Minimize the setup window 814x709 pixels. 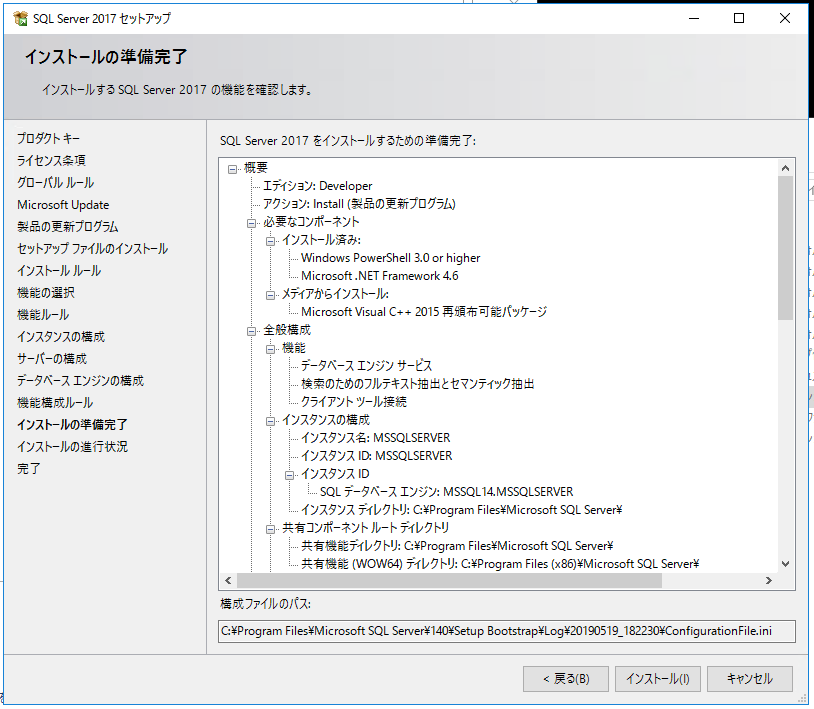(694, 18)
